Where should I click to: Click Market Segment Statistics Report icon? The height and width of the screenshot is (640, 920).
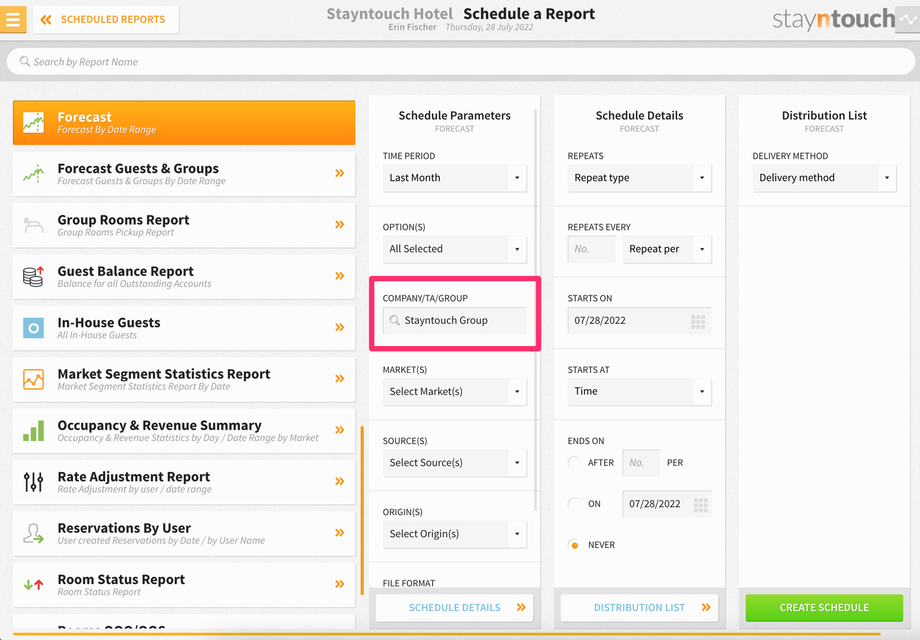[33, 379]
